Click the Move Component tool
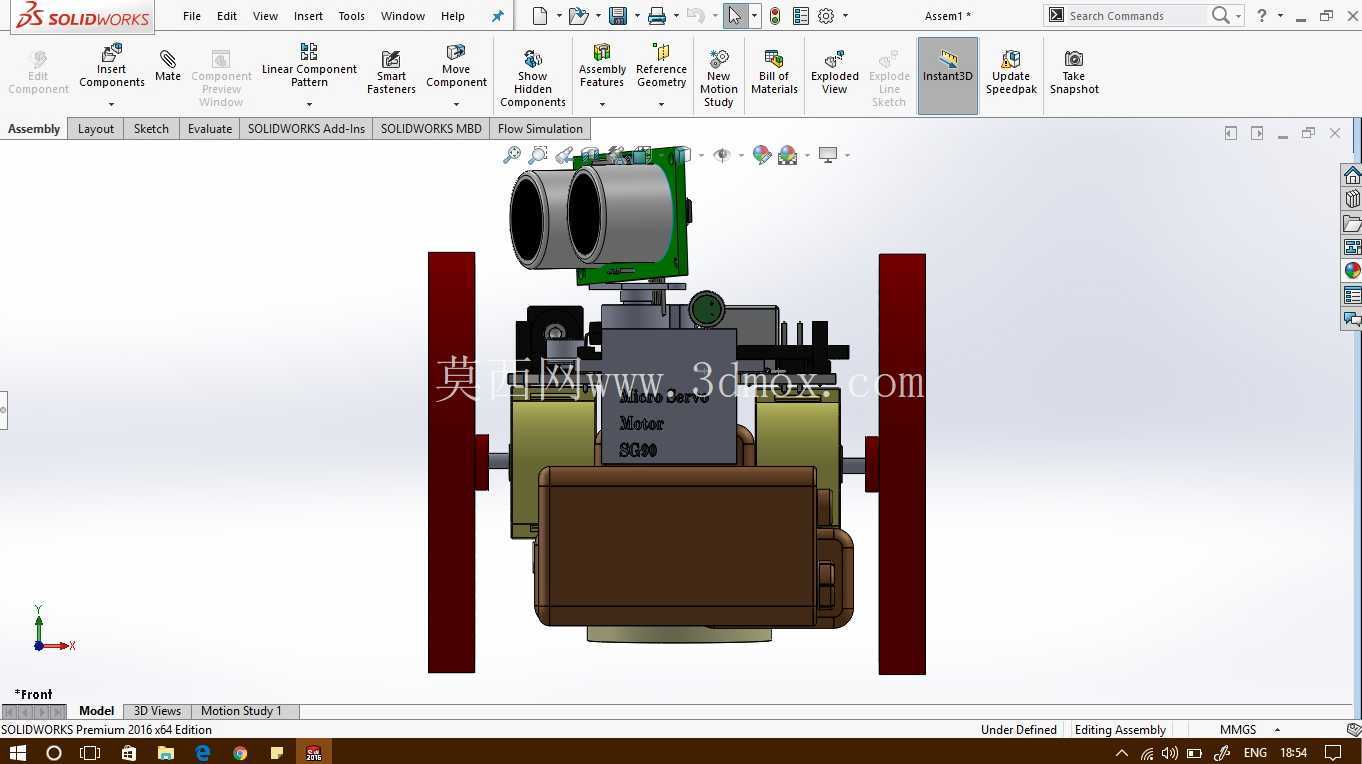 pyautogui.click(x=456, y=66)
